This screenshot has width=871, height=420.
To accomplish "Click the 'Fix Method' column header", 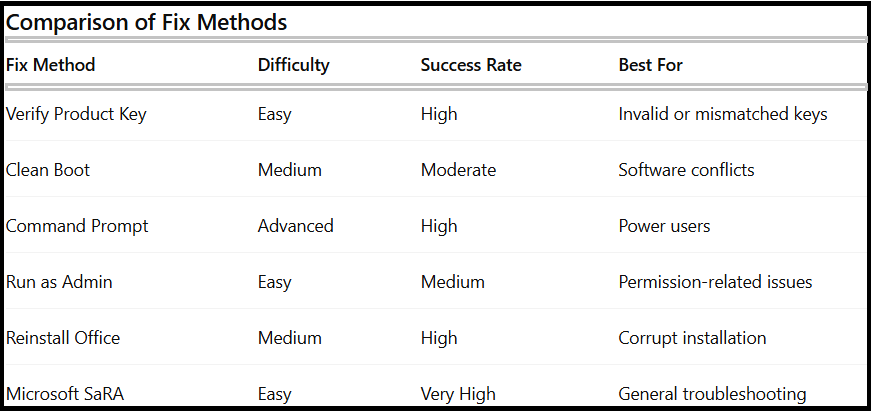I will coord(51,65).
